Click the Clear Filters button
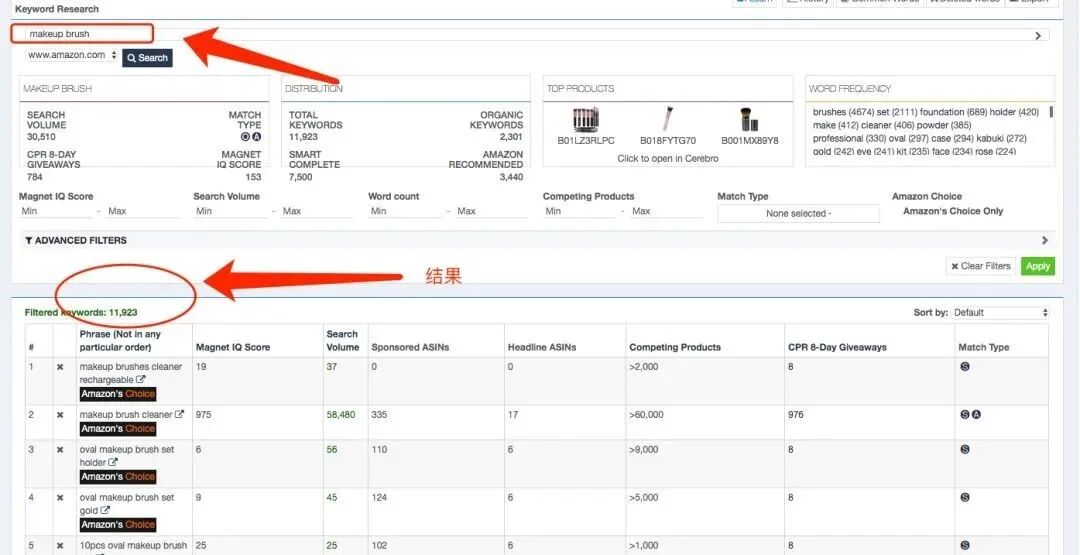Image resolution: width=1080 pixels, height=555 pixels. [x=981, y=266]
